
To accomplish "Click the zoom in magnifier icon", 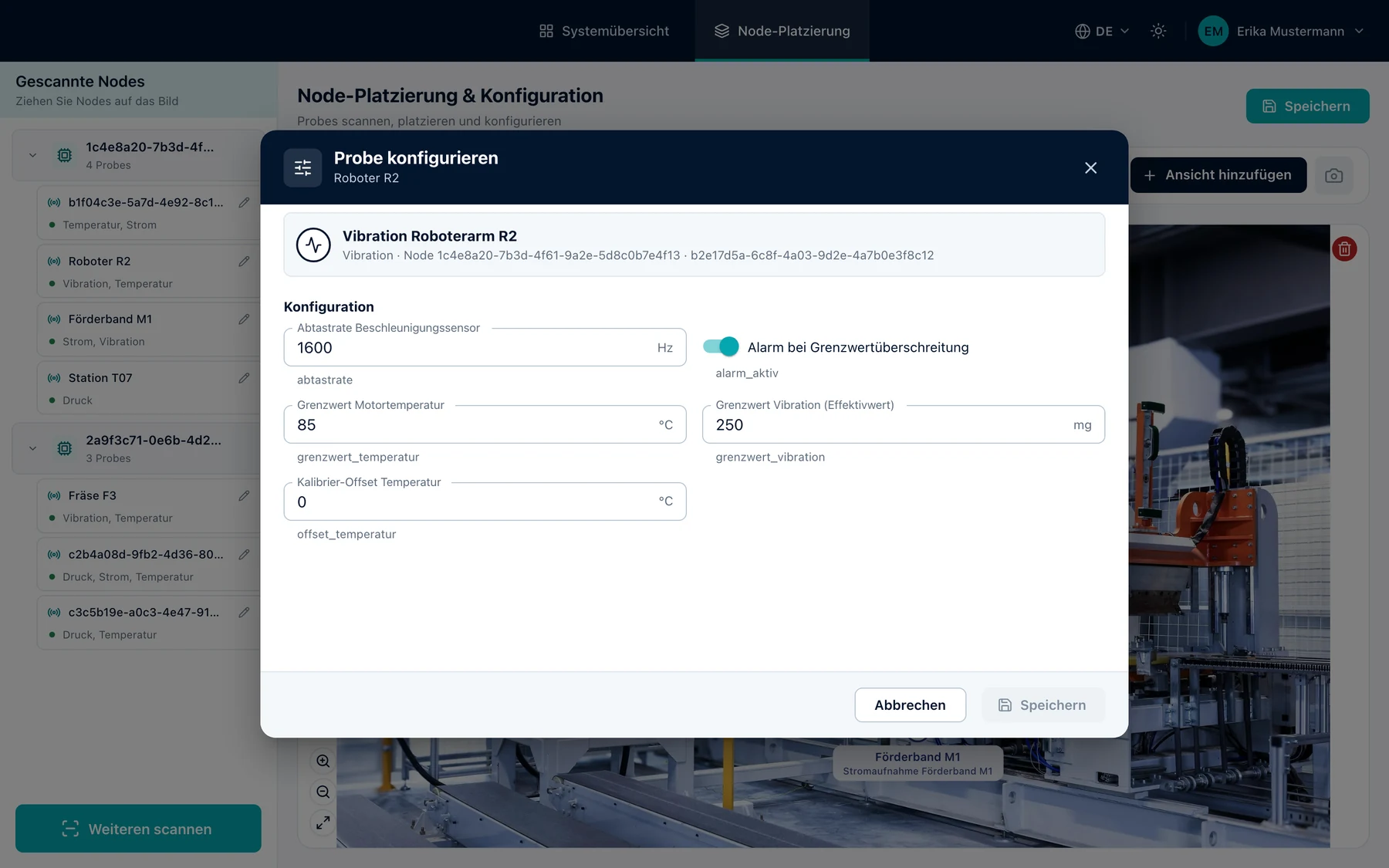I will click(x=323, y=762).
